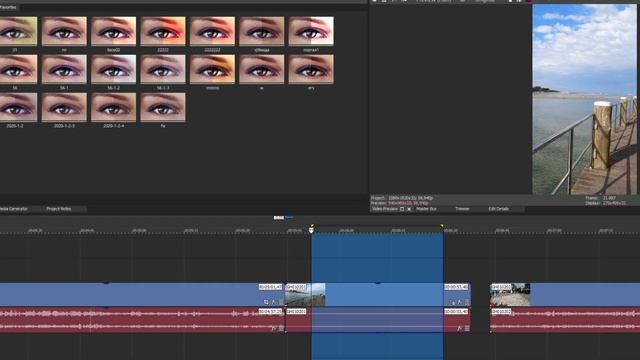Switch to the Project Notes tab

(x=58, y=209)
